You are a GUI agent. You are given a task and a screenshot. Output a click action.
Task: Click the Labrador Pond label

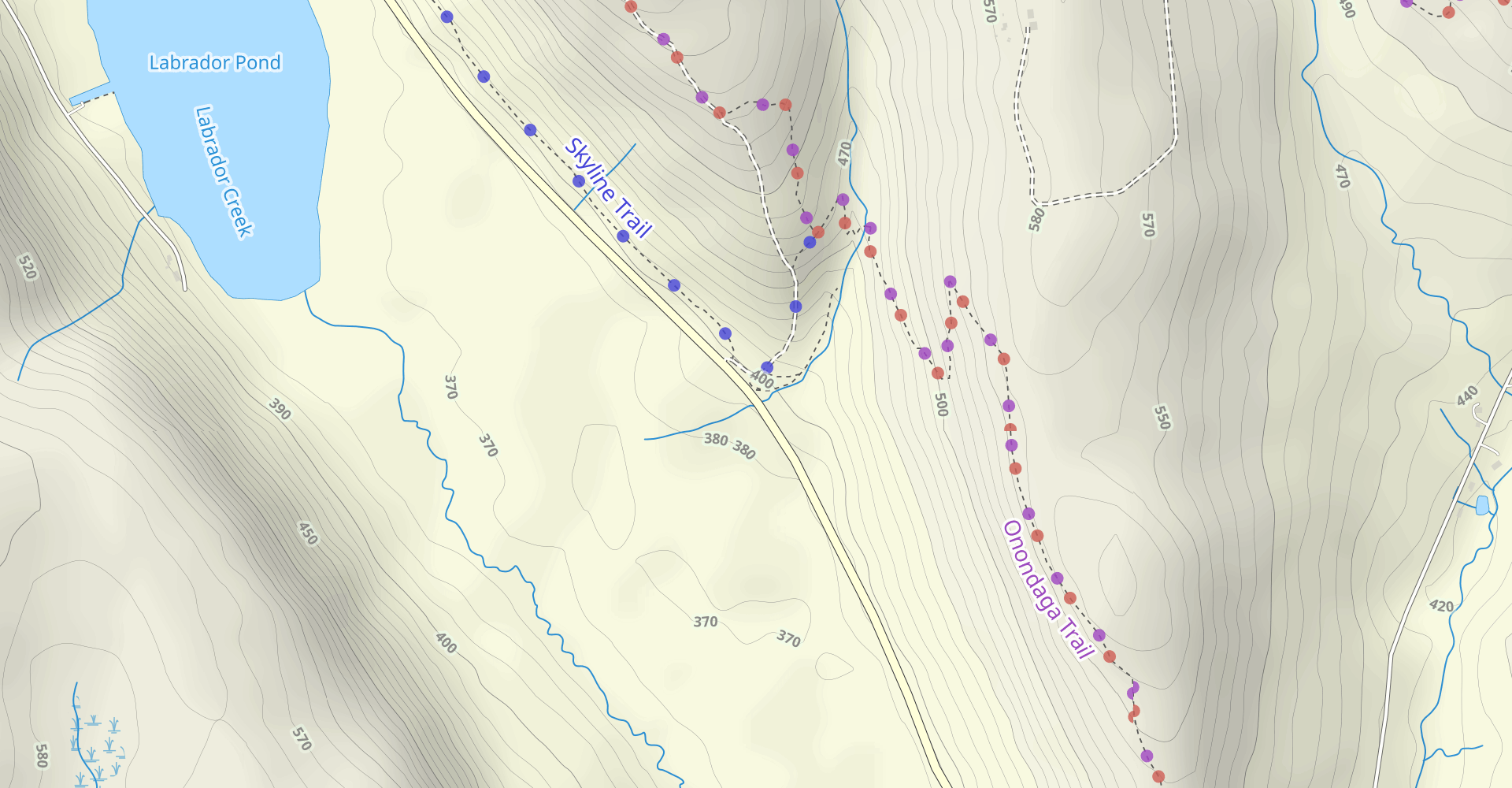[215, 62]
